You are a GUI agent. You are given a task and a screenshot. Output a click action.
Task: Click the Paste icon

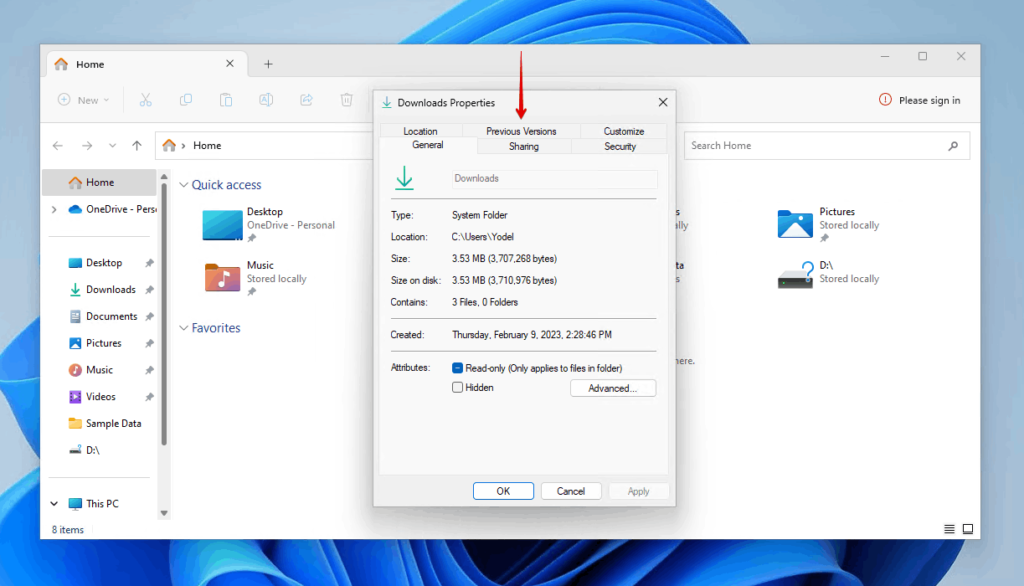pyautogui.click(x=226, y=100)
